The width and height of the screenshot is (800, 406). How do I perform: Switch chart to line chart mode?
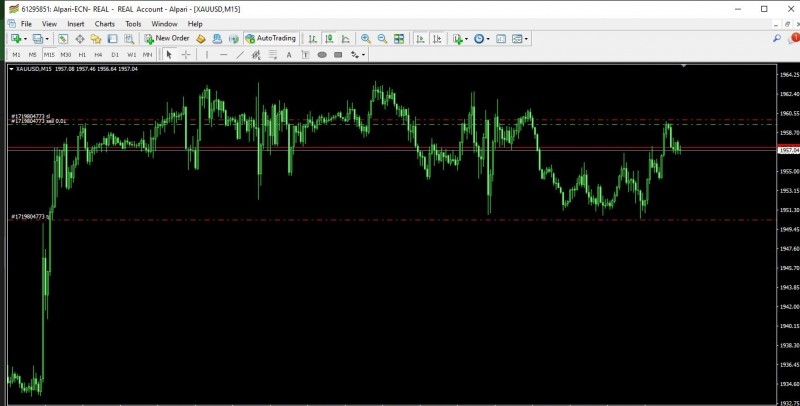345,39
